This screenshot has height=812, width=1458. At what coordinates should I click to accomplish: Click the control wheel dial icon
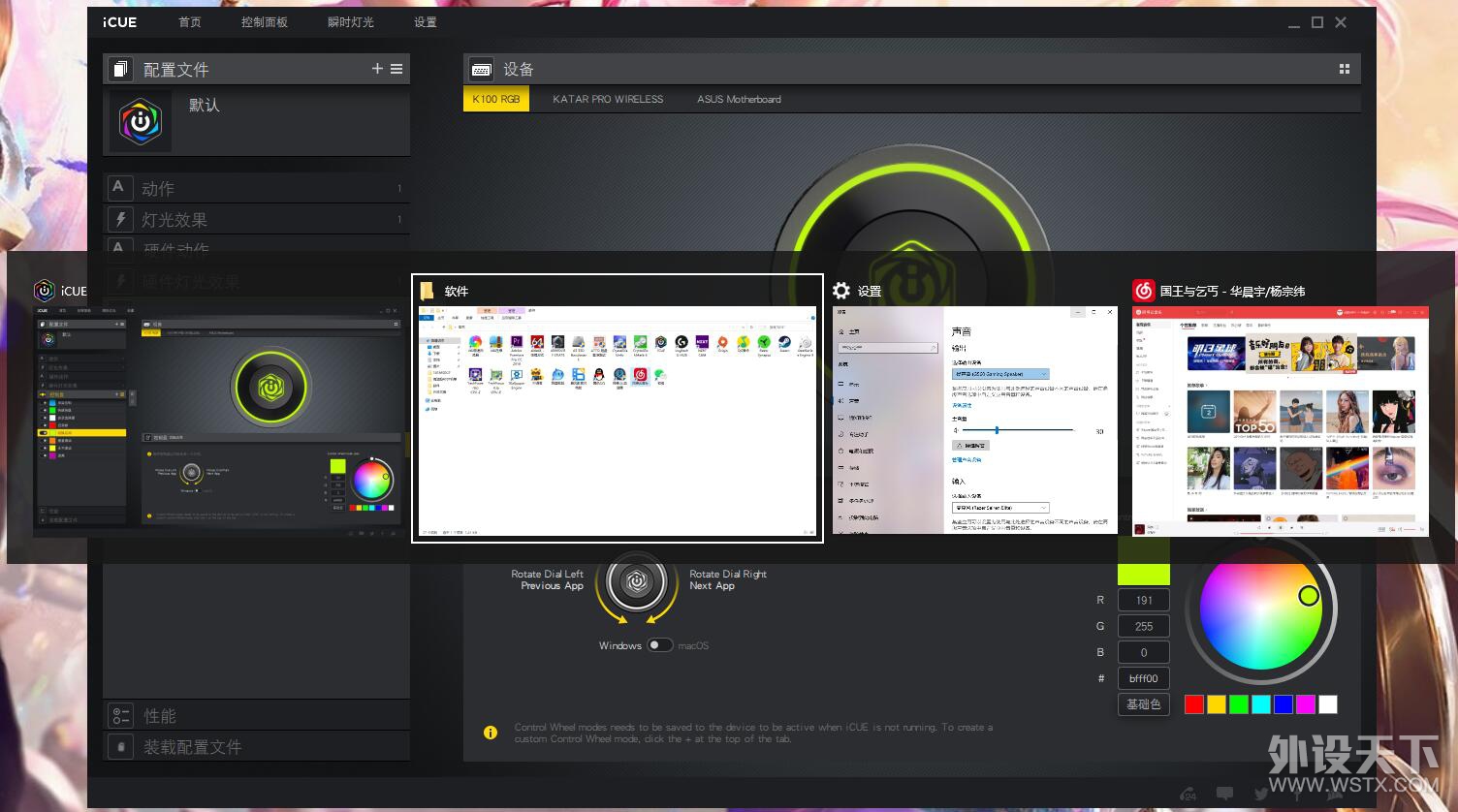click(636, 580)
